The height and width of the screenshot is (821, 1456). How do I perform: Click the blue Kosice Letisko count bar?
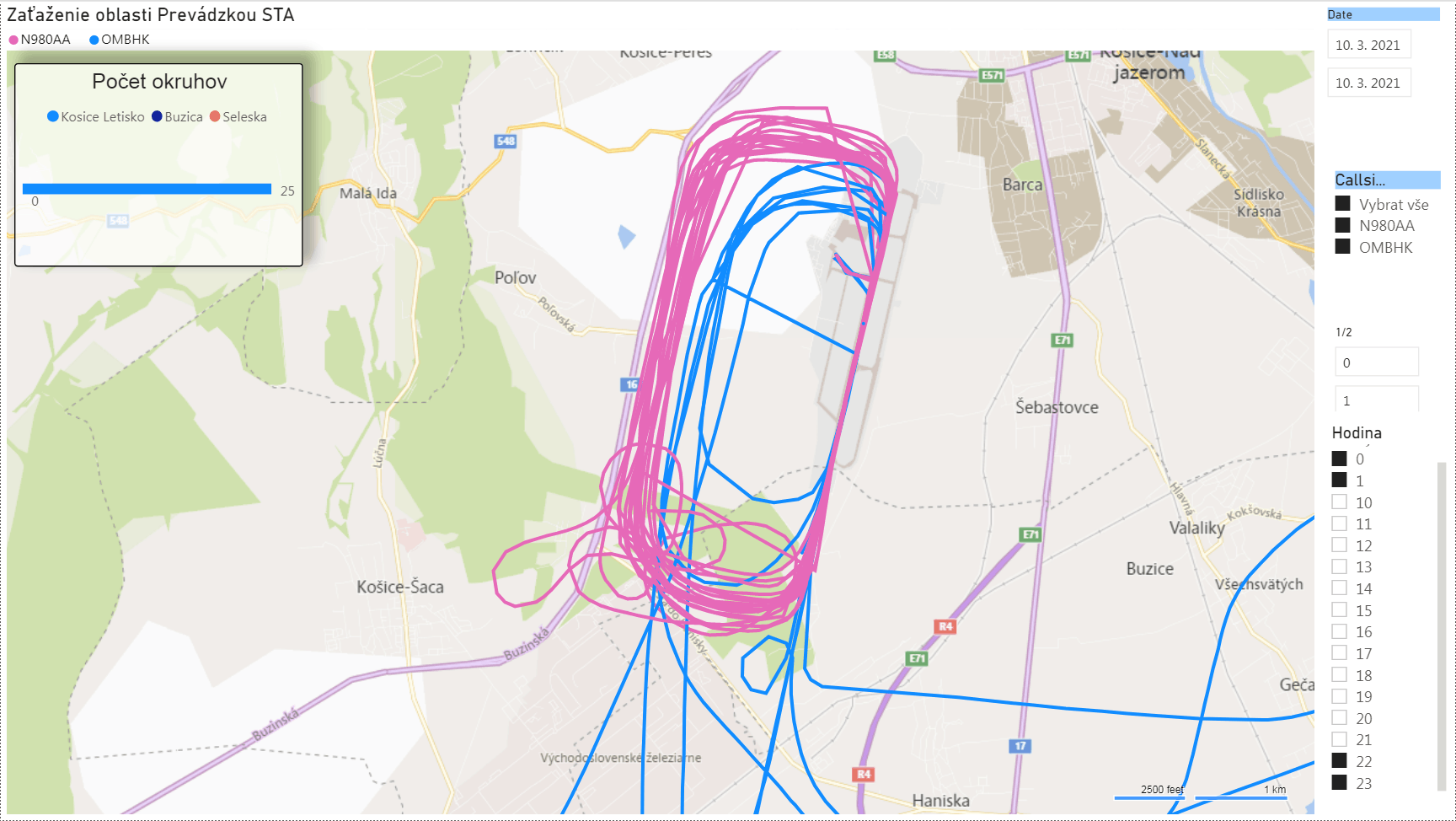pos(147,189)
